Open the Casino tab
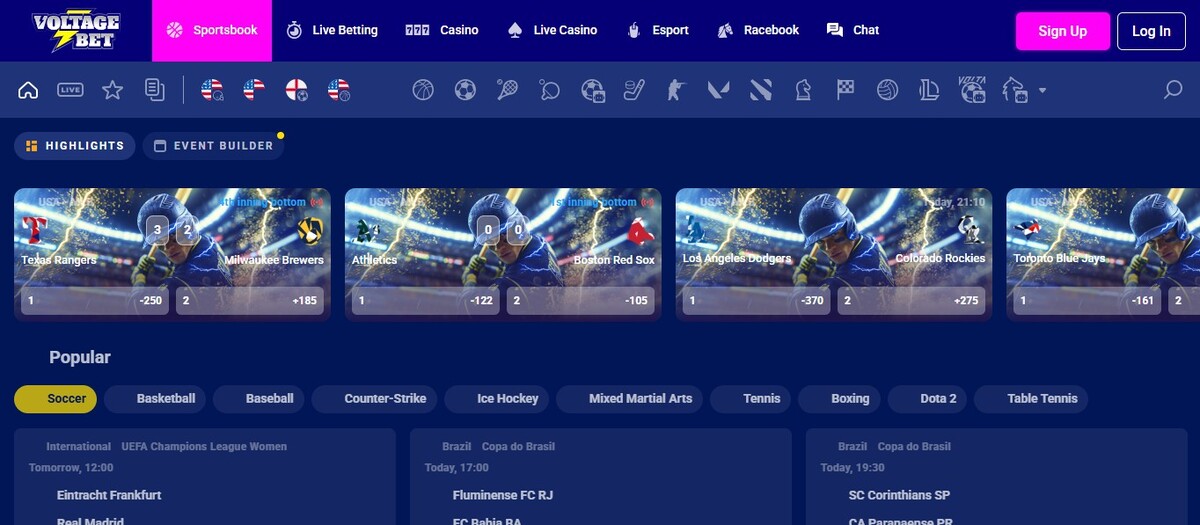Viewport: 1200px width, 525px height. [442, 30]
